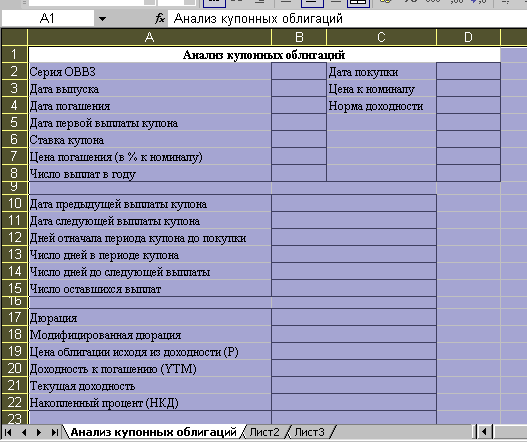Viewport: 527px width, 442px height.
Task: Click the A1 Name Box field
Action: [x=48, y=18]
